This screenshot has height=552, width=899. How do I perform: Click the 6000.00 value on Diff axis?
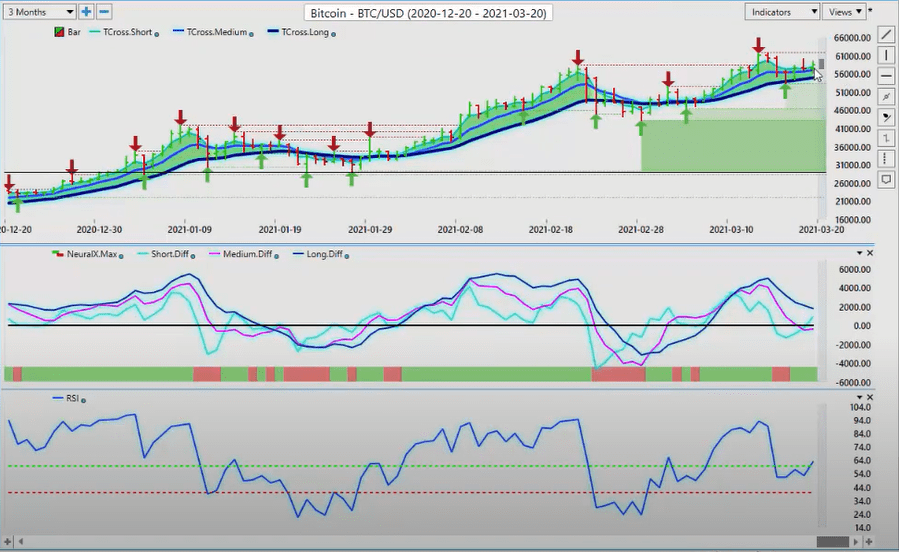pos(854,269)
